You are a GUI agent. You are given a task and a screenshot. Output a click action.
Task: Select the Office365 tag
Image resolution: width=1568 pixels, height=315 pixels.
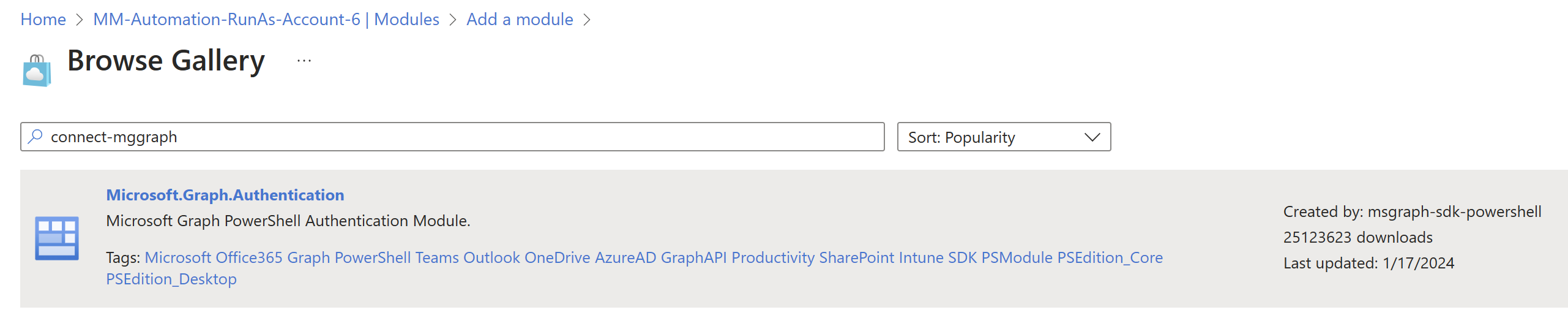(249, 257)
